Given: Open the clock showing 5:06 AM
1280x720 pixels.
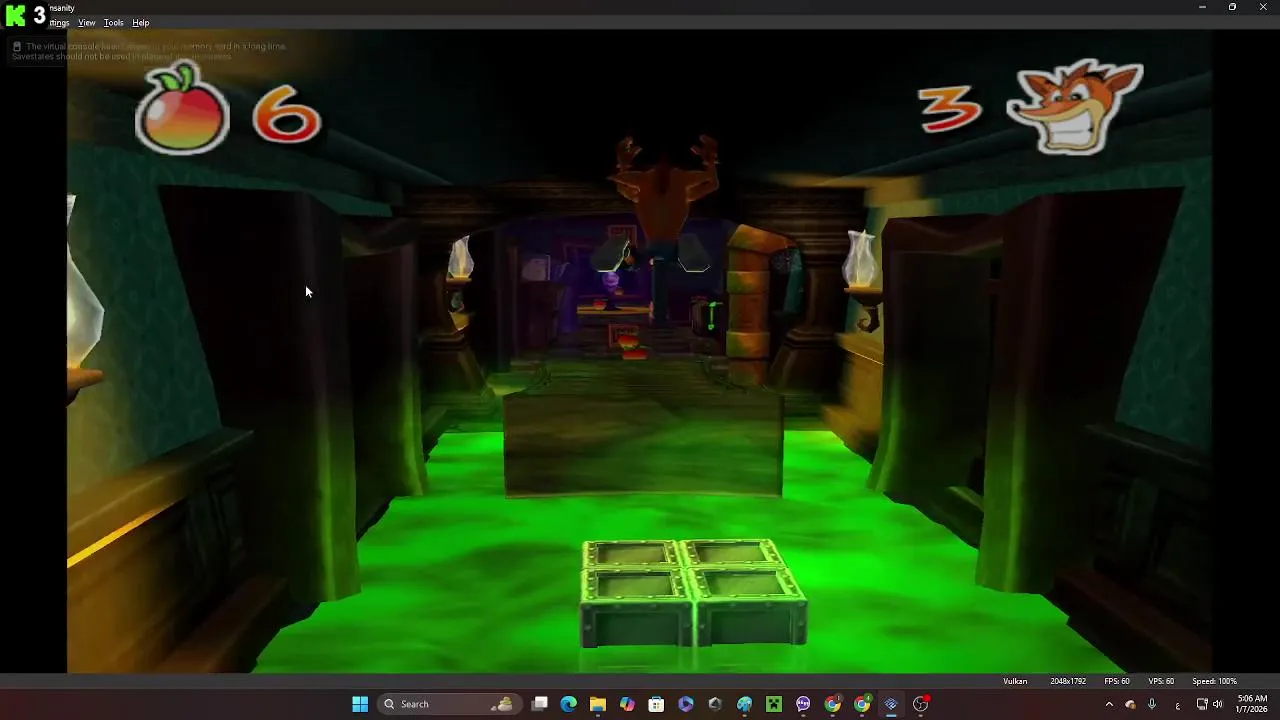Looking at the screenshot, I should coord(1252,704).
